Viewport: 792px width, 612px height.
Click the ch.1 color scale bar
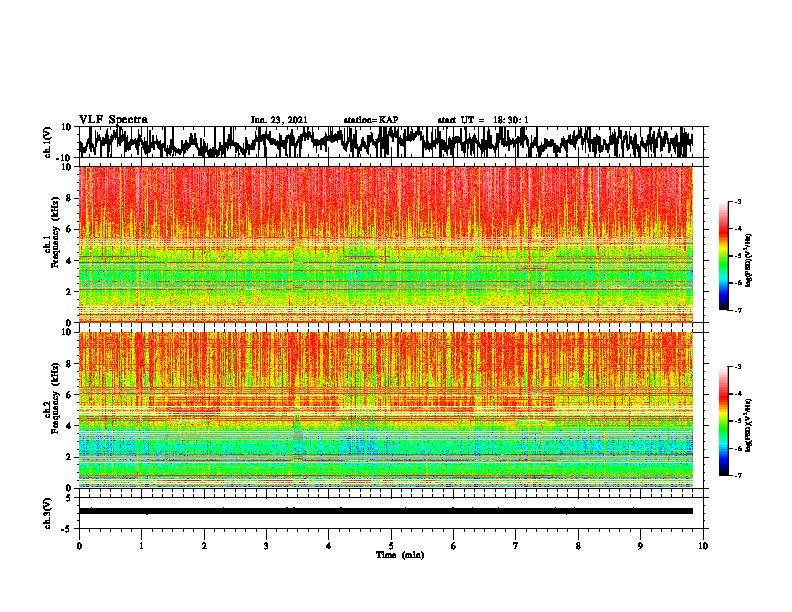coord(723,256)
